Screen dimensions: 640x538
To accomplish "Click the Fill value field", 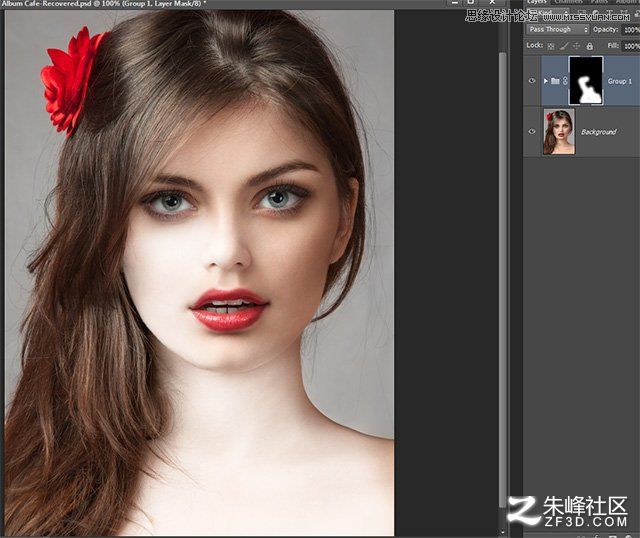I will pos(631,46).
